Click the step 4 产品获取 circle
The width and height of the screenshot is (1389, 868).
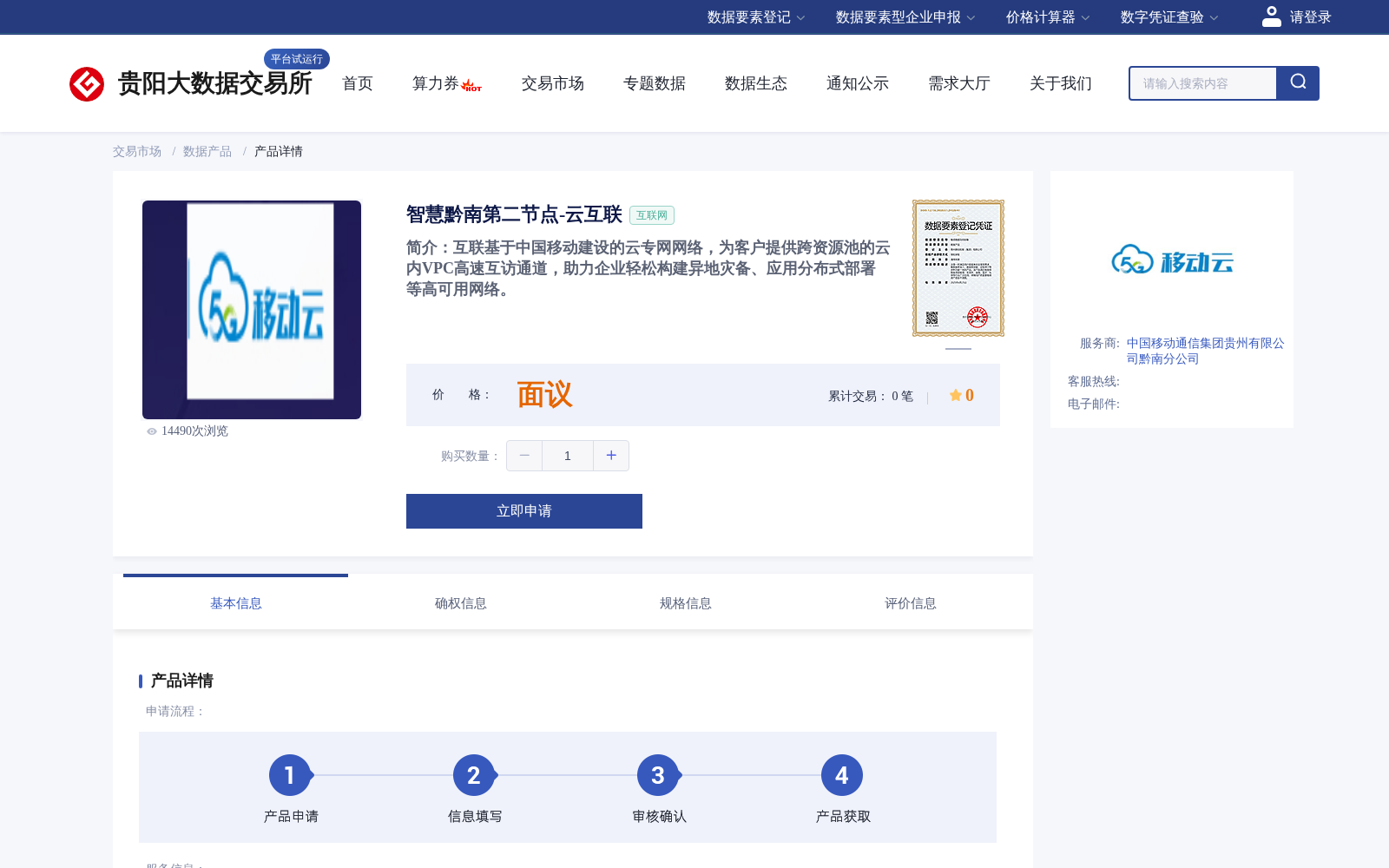point(842,775)
